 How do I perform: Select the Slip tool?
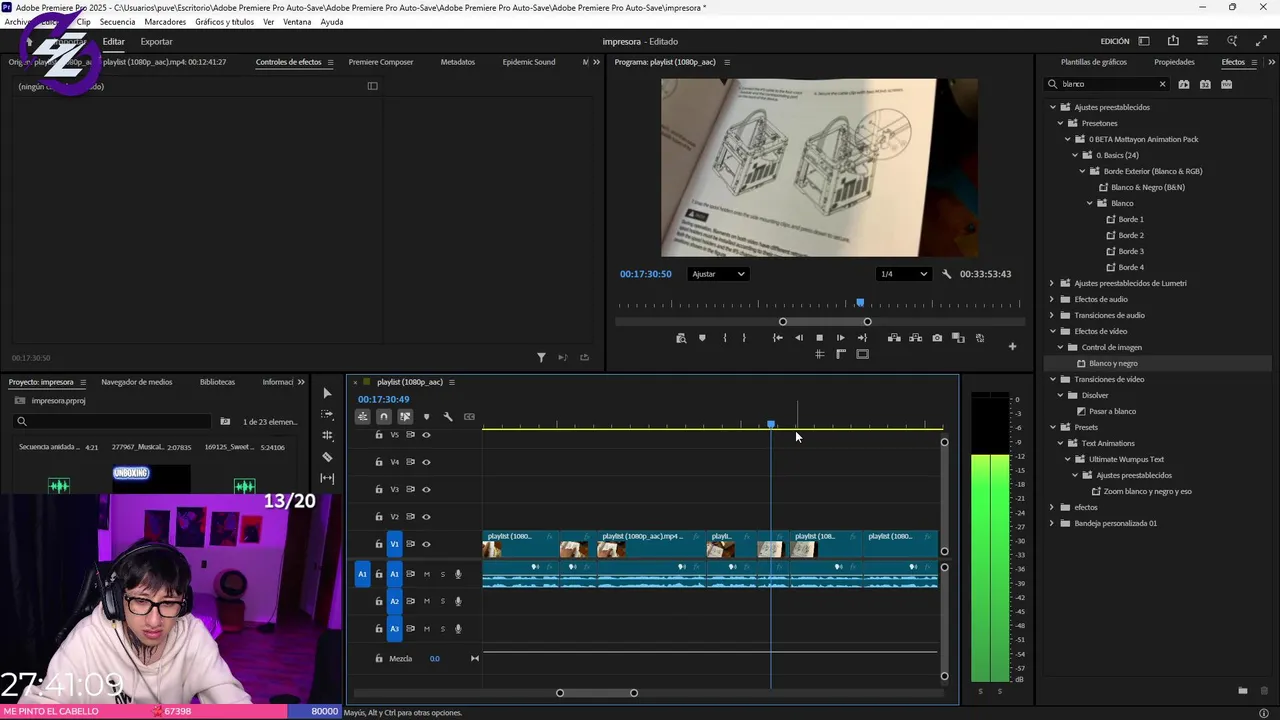(x=327, y=478)
